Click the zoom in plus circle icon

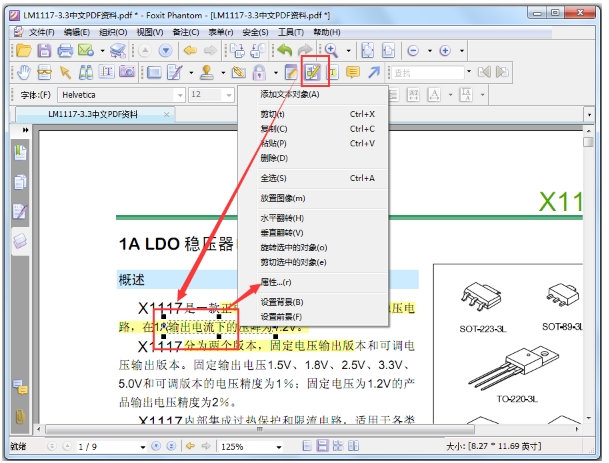click(445, 50)
